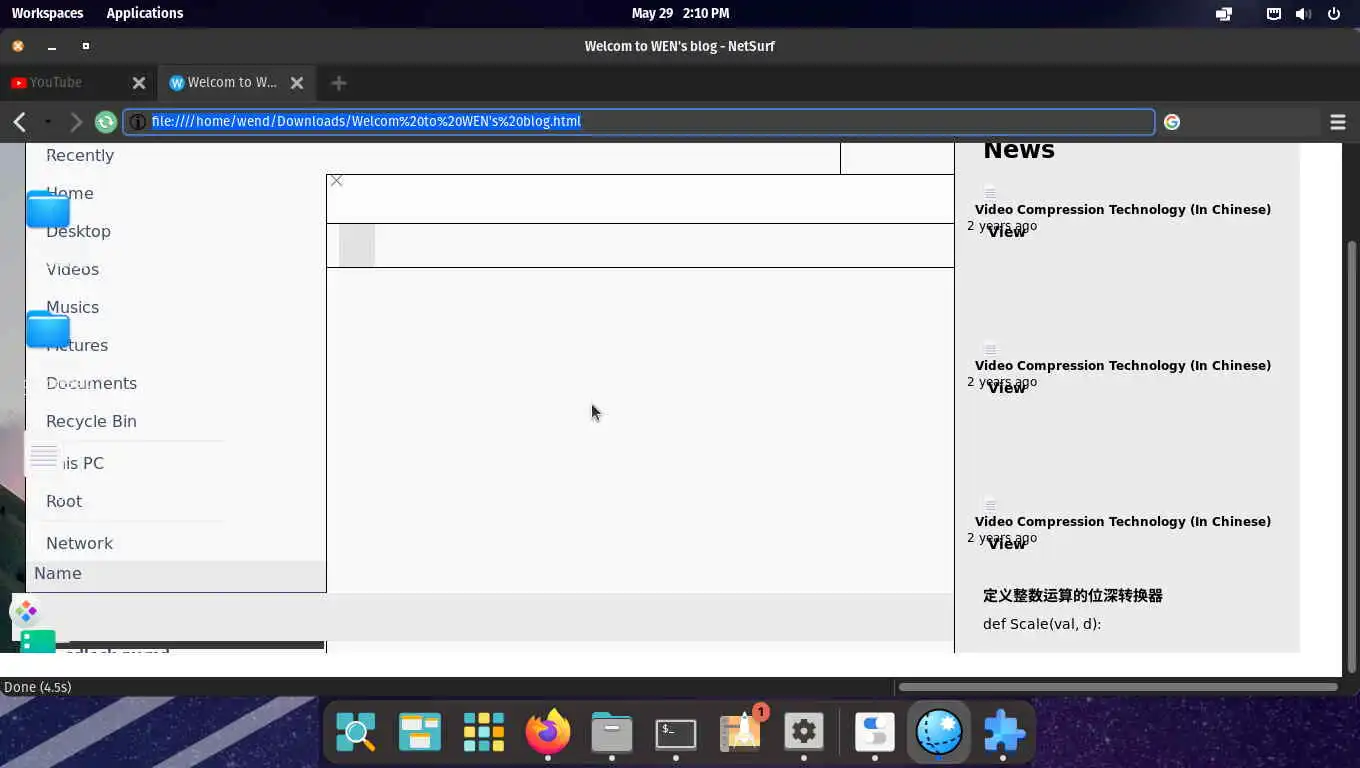Click the horizontal scrollbar at bottom
The image size is (1360, 768).
(x=1117, y=687)
